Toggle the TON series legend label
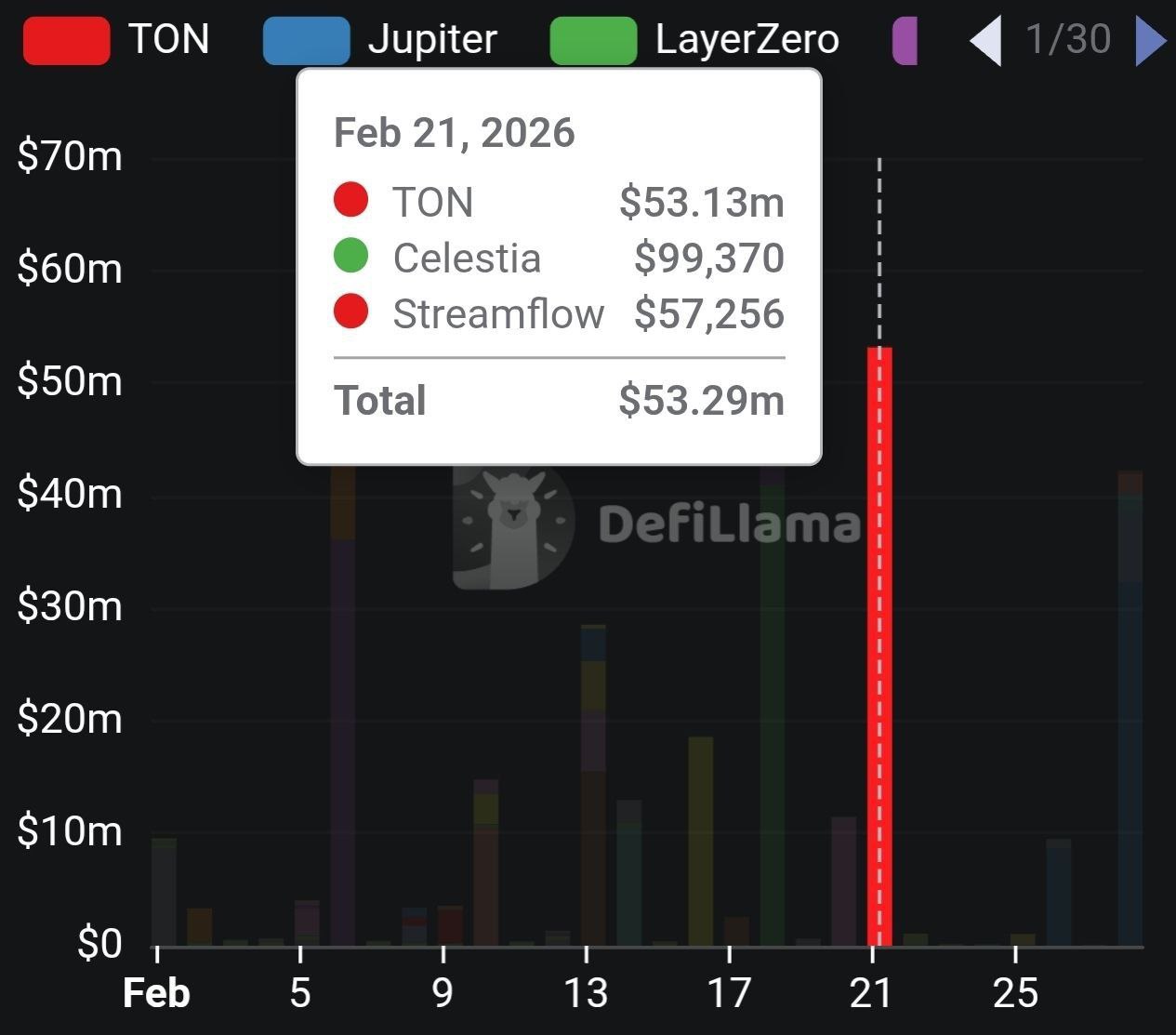Screen dimensions: 1176x1035 click(169, 40)
